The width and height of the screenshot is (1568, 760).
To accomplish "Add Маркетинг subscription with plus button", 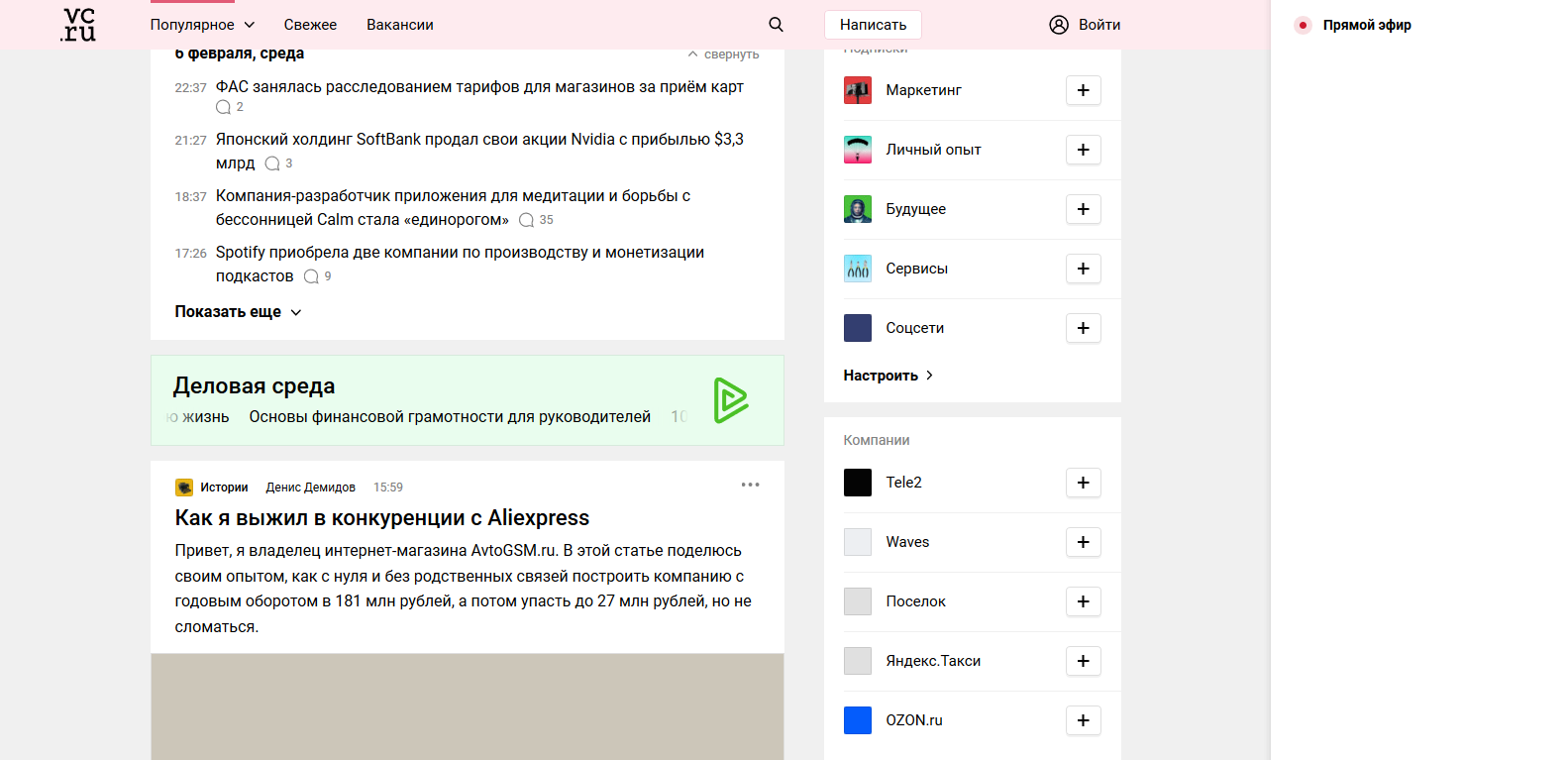I will pos(1084,90).
